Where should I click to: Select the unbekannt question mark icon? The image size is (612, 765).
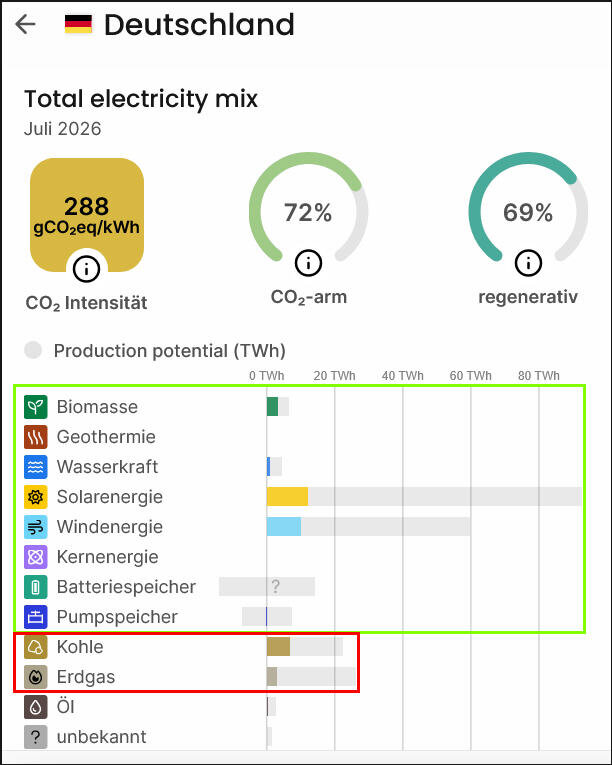[x=36, y=737]
